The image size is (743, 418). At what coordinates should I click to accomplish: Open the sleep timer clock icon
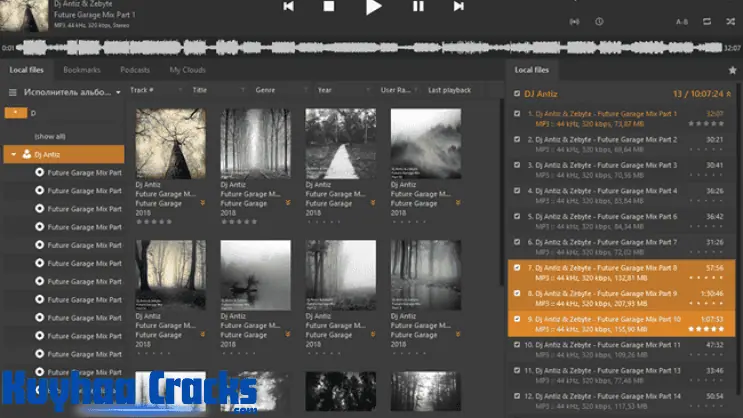pyautogui.click(x=599, y=21)
